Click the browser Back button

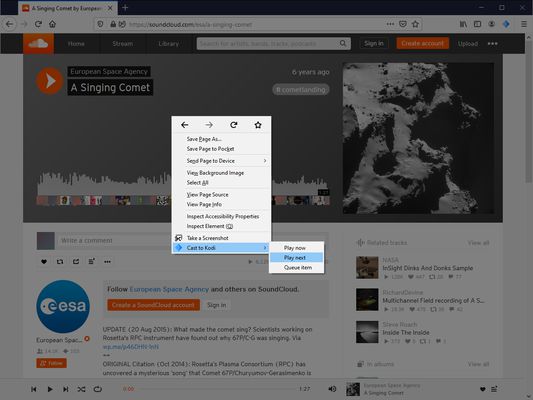tap(10, 24)
